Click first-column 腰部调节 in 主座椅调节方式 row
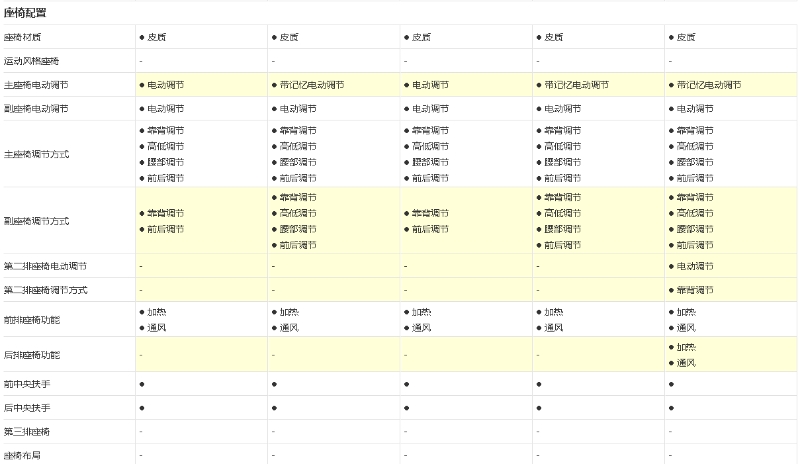 pos(165,162)
